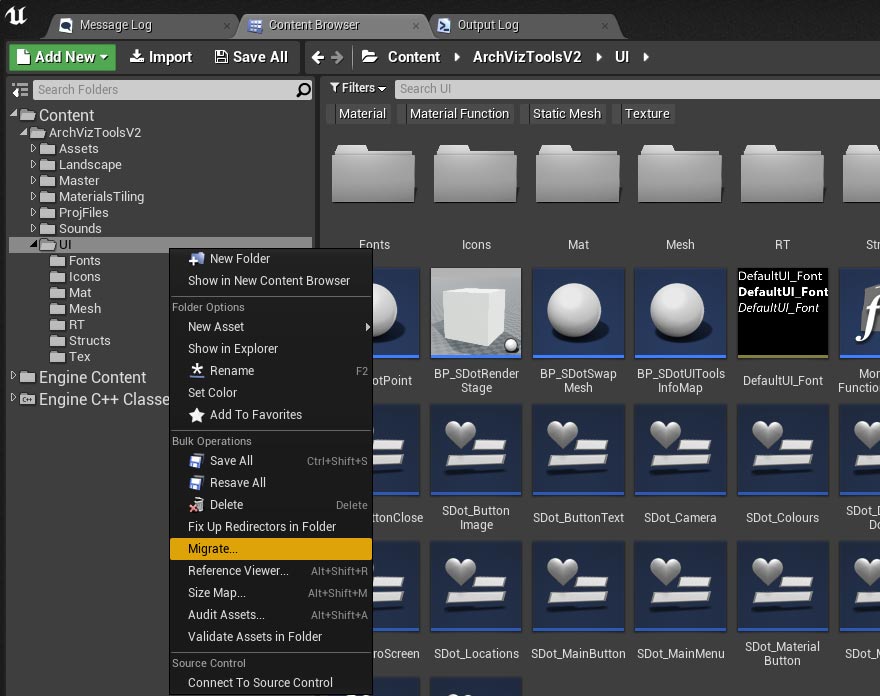Choose Migrate... from the context menu
The image size is (880, 696).
[x=272, y=549]
